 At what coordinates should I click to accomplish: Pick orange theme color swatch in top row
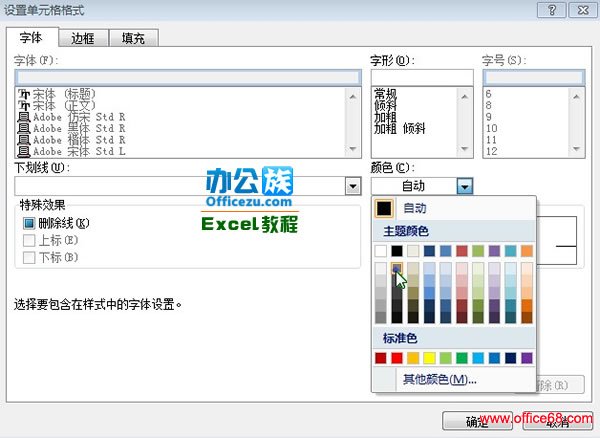pos(527,251)
